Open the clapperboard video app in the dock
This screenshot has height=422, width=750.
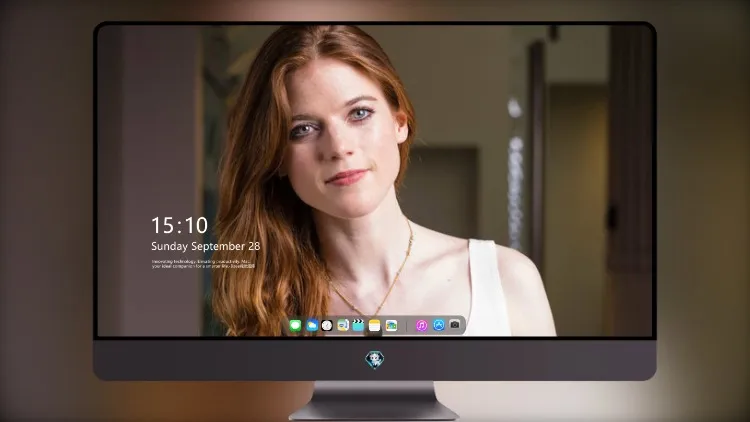(x=358, y=326)
